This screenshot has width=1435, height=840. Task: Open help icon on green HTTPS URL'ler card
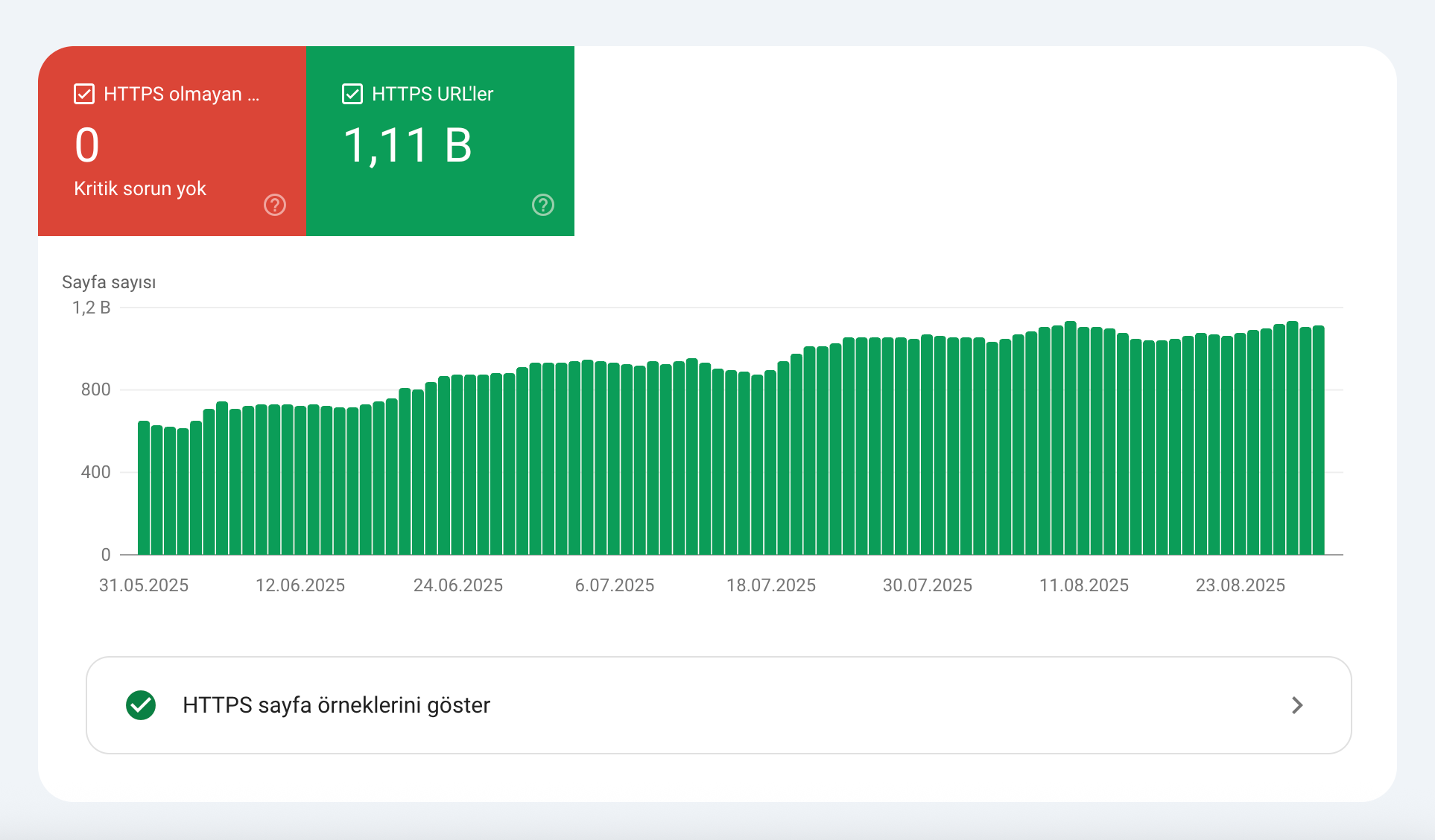[x=543, y=205]
